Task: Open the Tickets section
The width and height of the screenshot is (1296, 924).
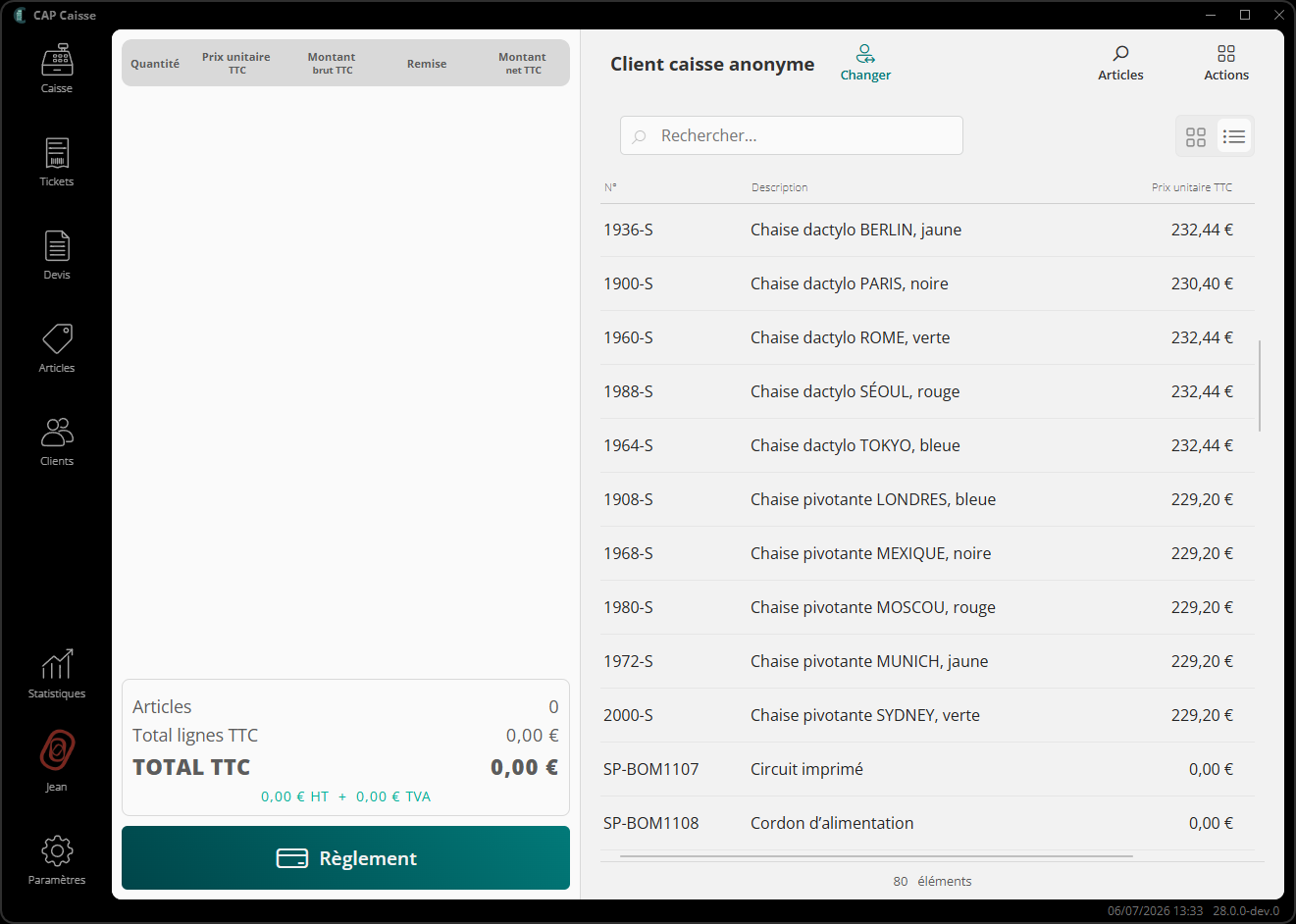Action: coord(57,162)
